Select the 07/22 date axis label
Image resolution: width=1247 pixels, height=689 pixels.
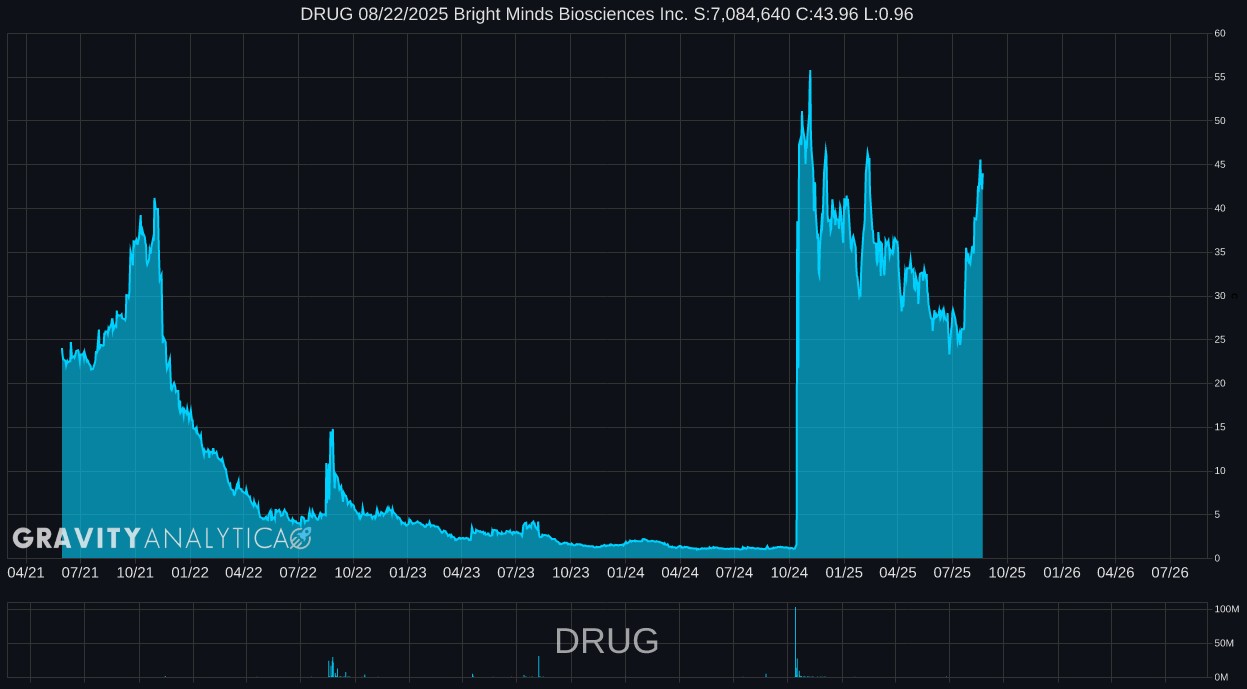(x=298, y=573)
